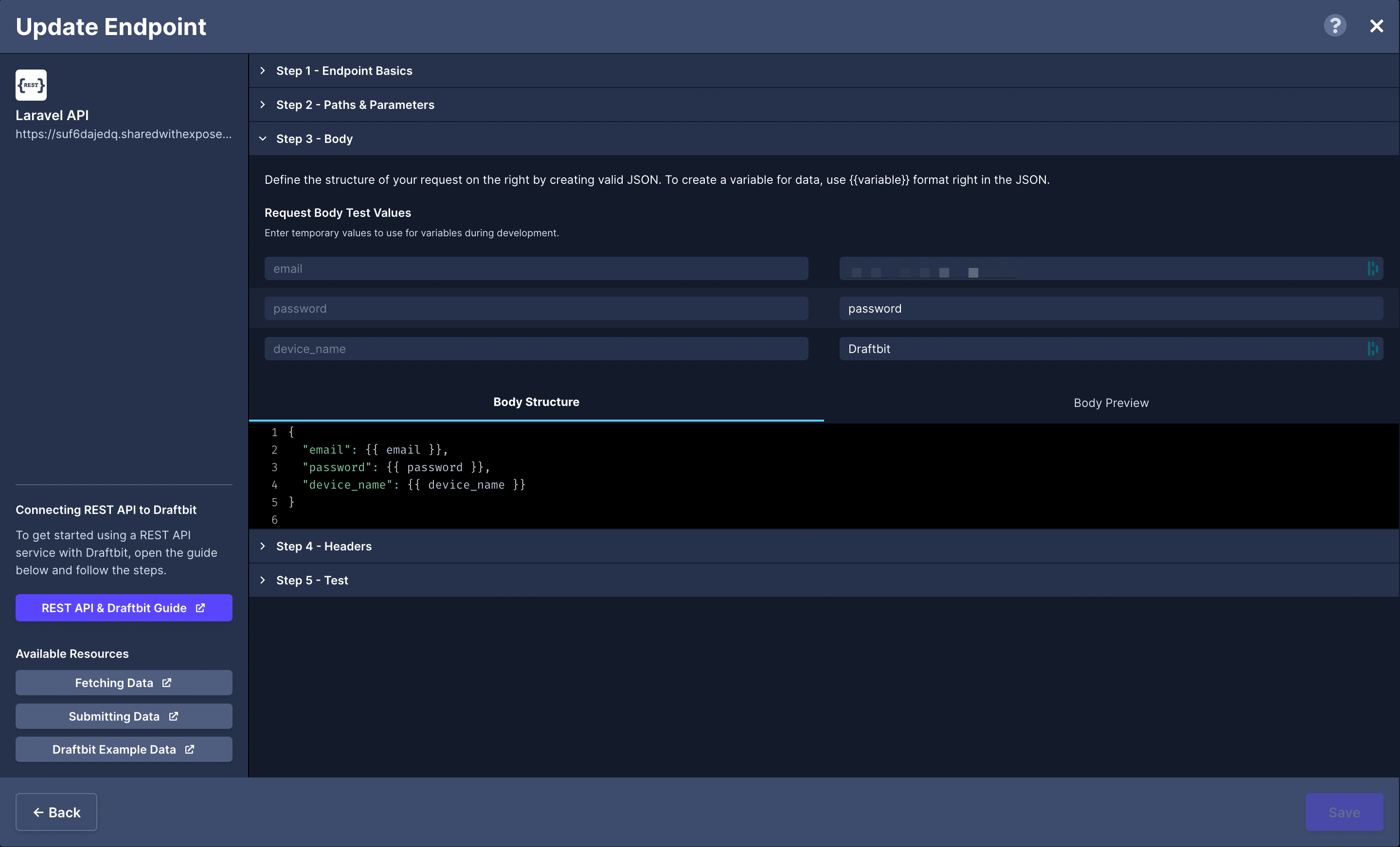Viewport: 1400px width, 847px height.
Task: Click the Step 2 - Paths & Parameters title
Action: (355, 105)
